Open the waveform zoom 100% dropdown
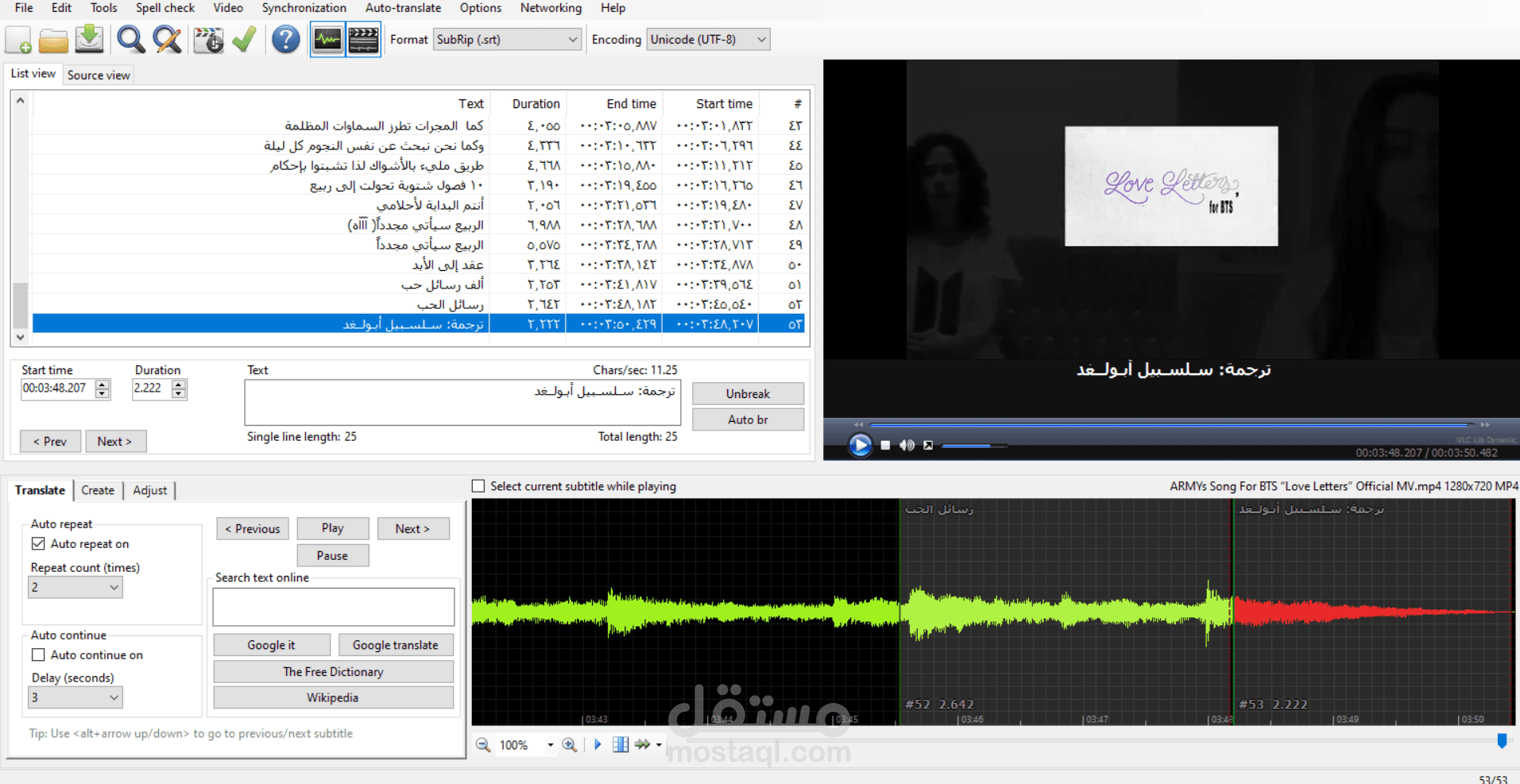The height and width of the screenshot is (784, 1520). coord(550,745)
